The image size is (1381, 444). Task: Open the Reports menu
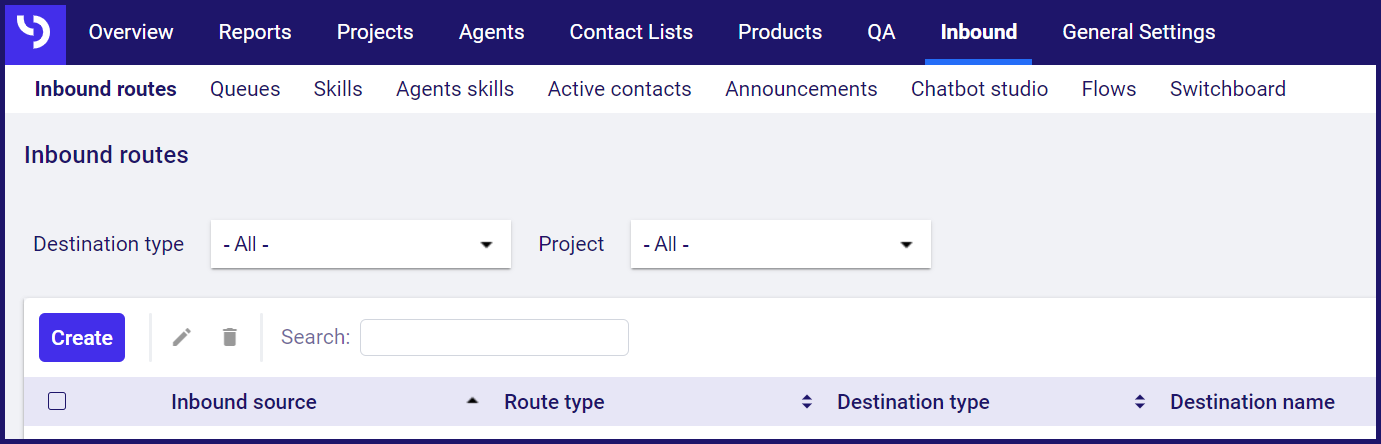(255, 32)
